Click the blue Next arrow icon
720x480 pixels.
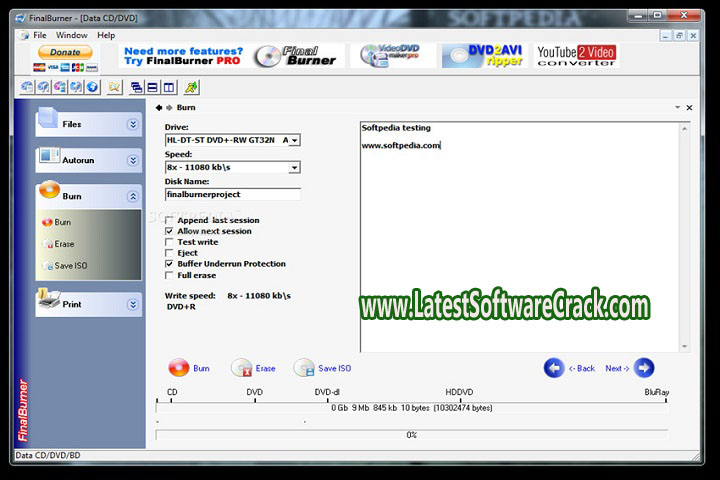coord(644,368)
